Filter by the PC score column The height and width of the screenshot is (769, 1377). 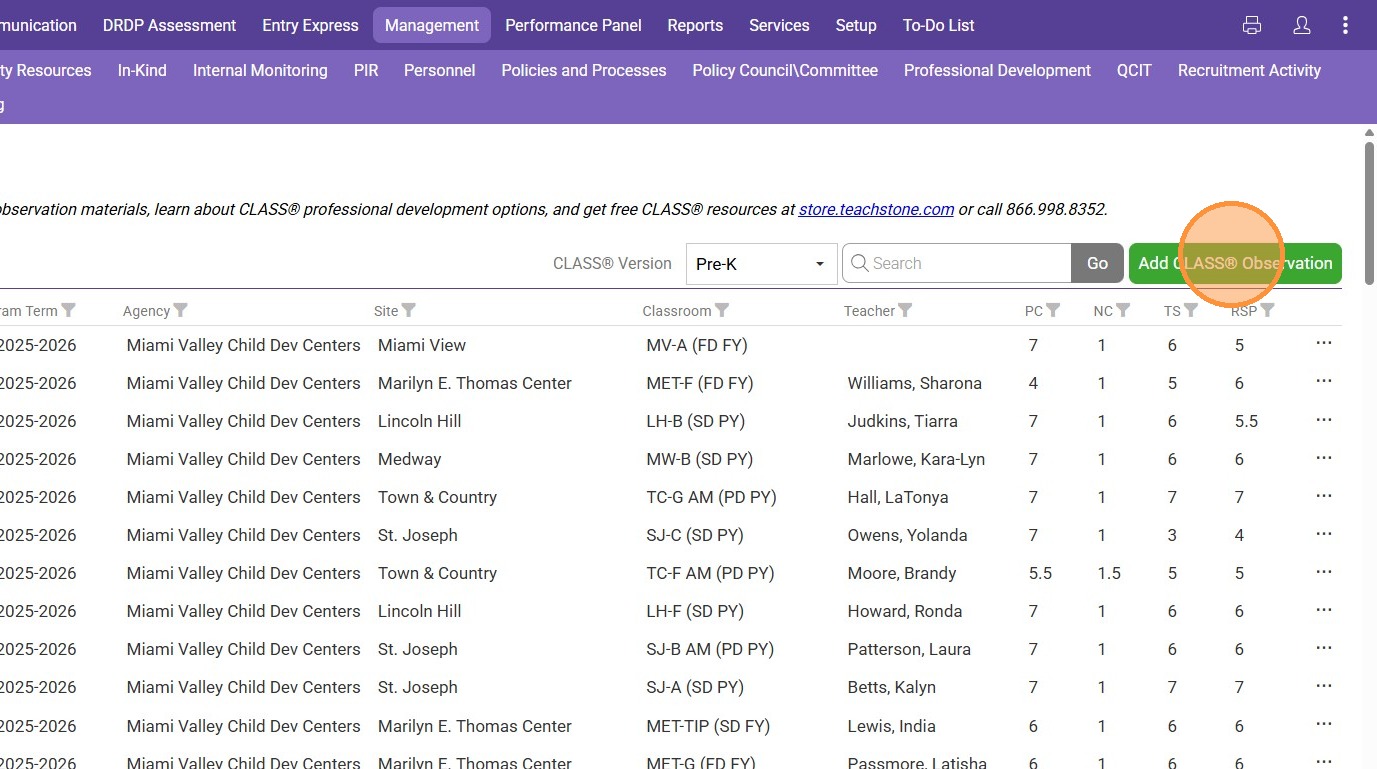pos(1053,311)
